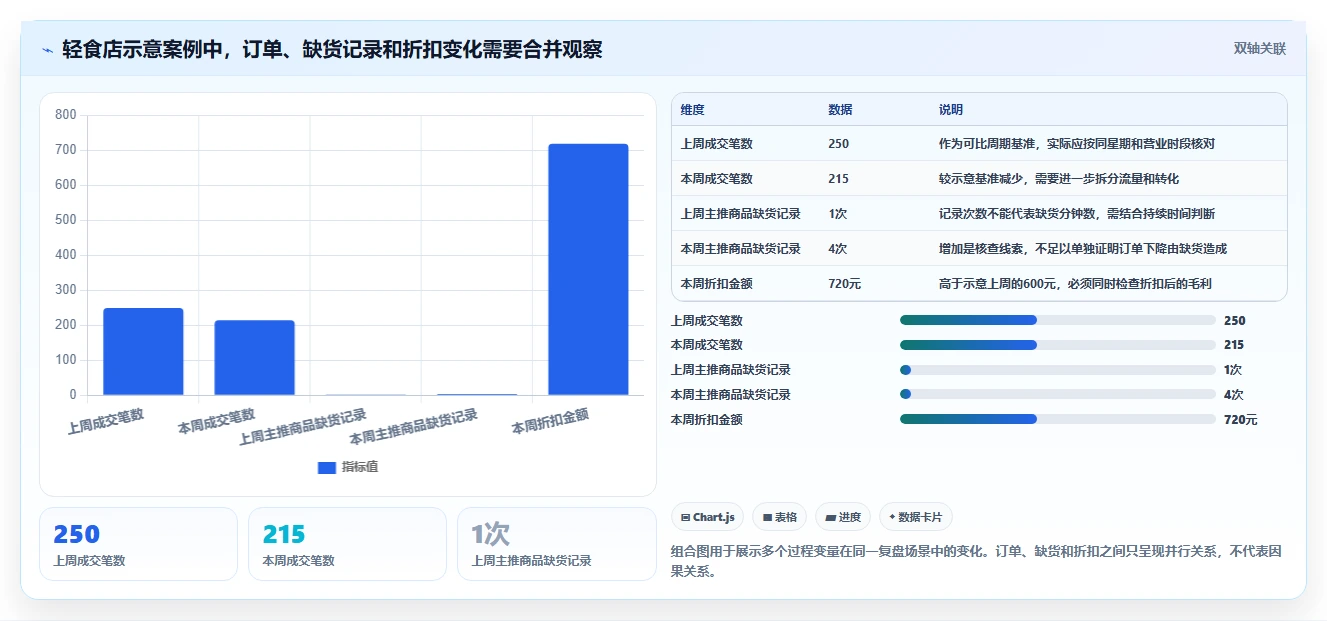
Task: Click the star icon in 数据卡片 chip
Action: (x=892, y=517)
